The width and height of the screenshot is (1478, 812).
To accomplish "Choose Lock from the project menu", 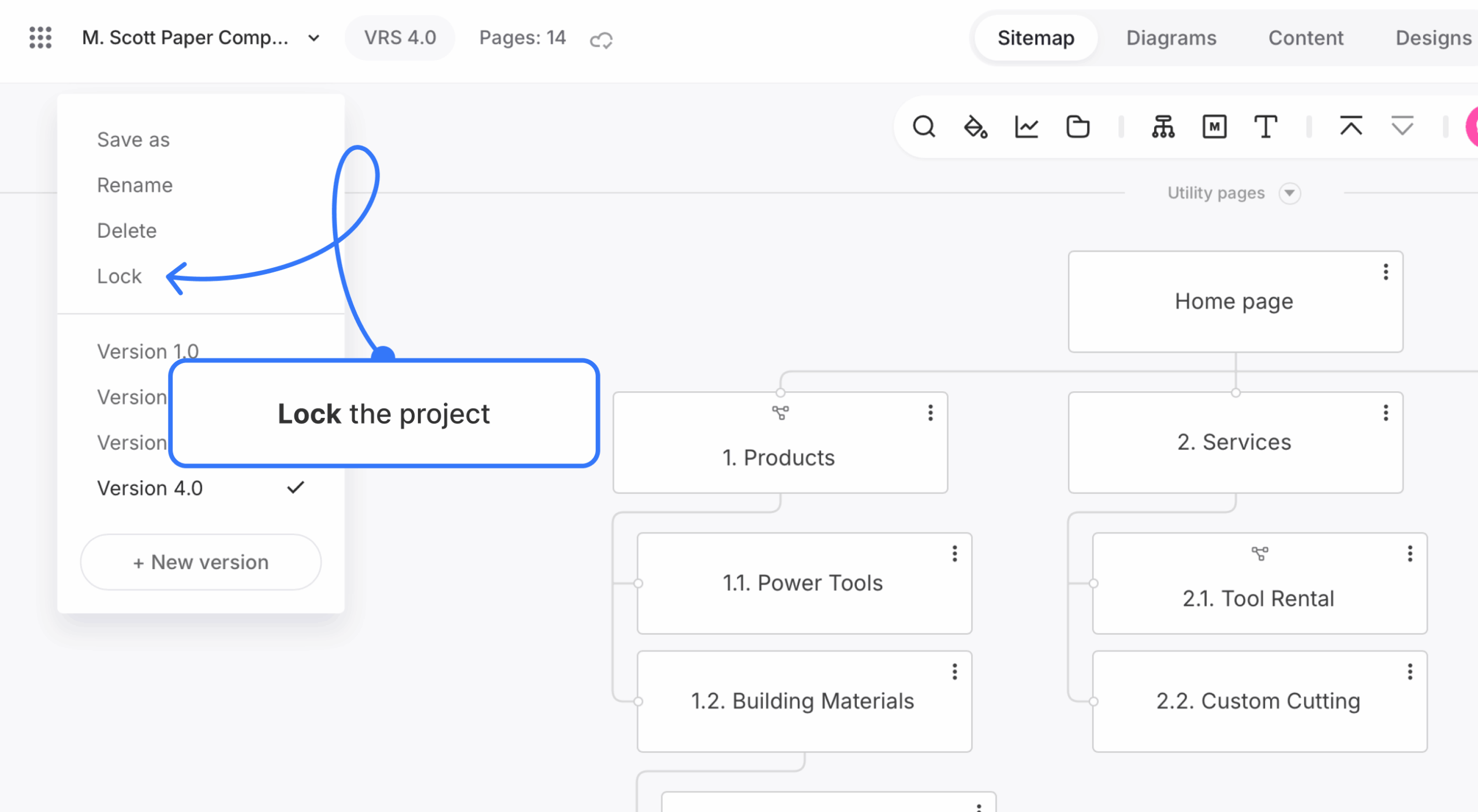I will pos(119,276).
